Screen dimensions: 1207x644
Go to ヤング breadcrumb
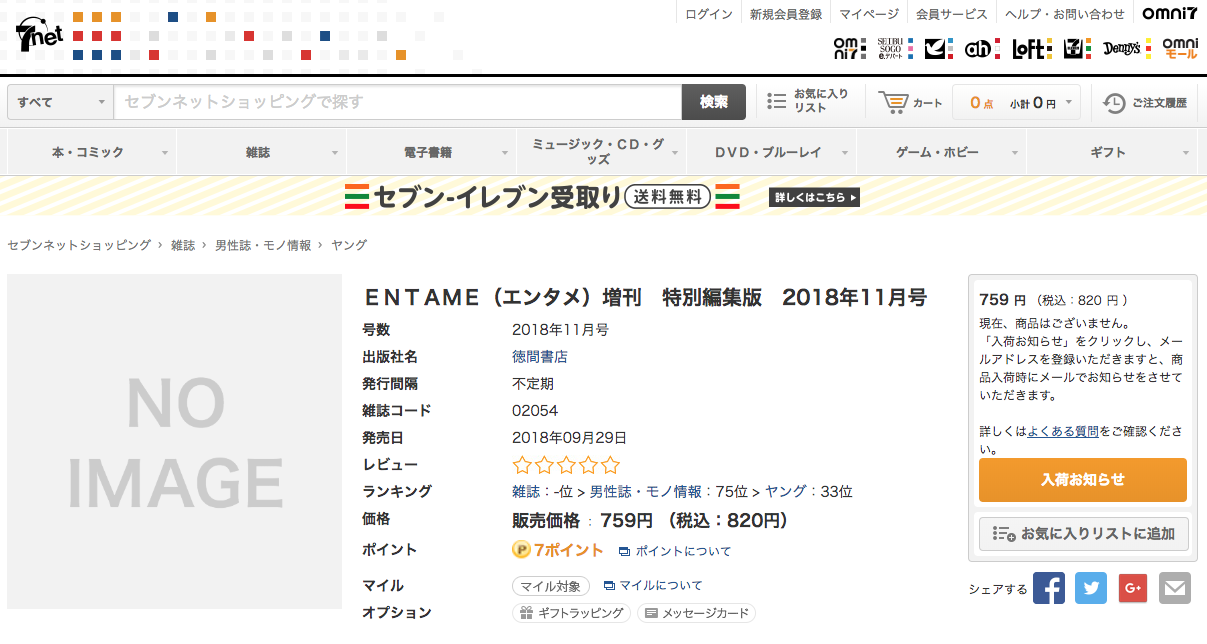pyautogui.click(x=349, y=245)
